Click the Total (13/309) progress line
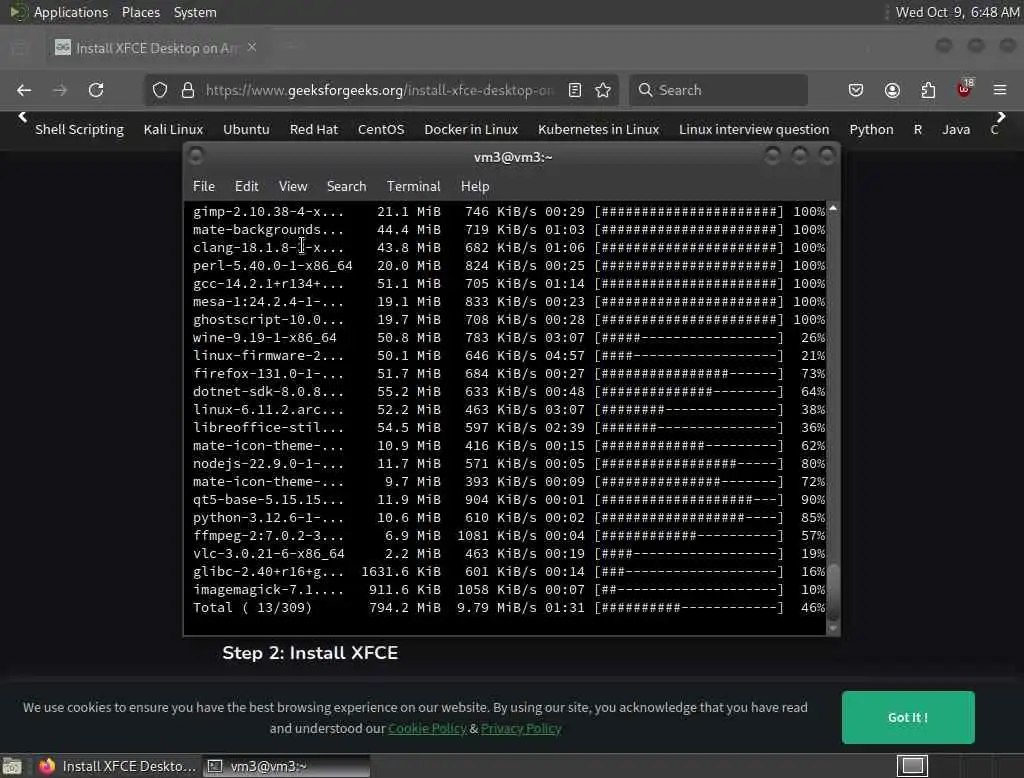Screen dimensions: 1024x778 [509, 608]
